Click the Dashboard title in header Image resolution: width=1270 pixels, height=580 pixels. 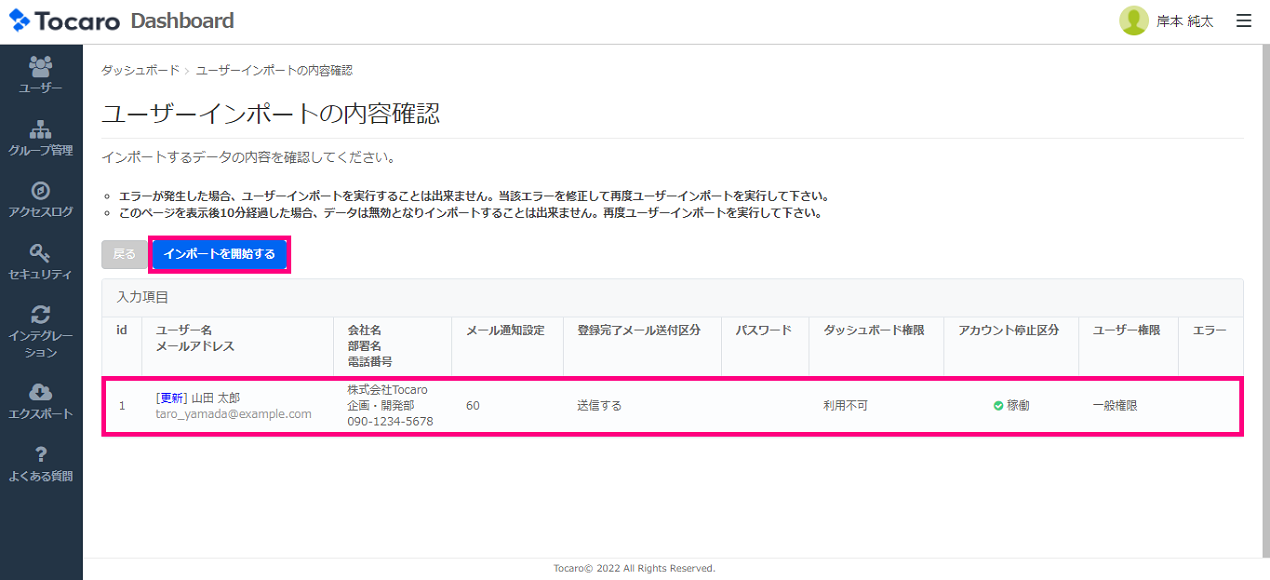[182, 21]
